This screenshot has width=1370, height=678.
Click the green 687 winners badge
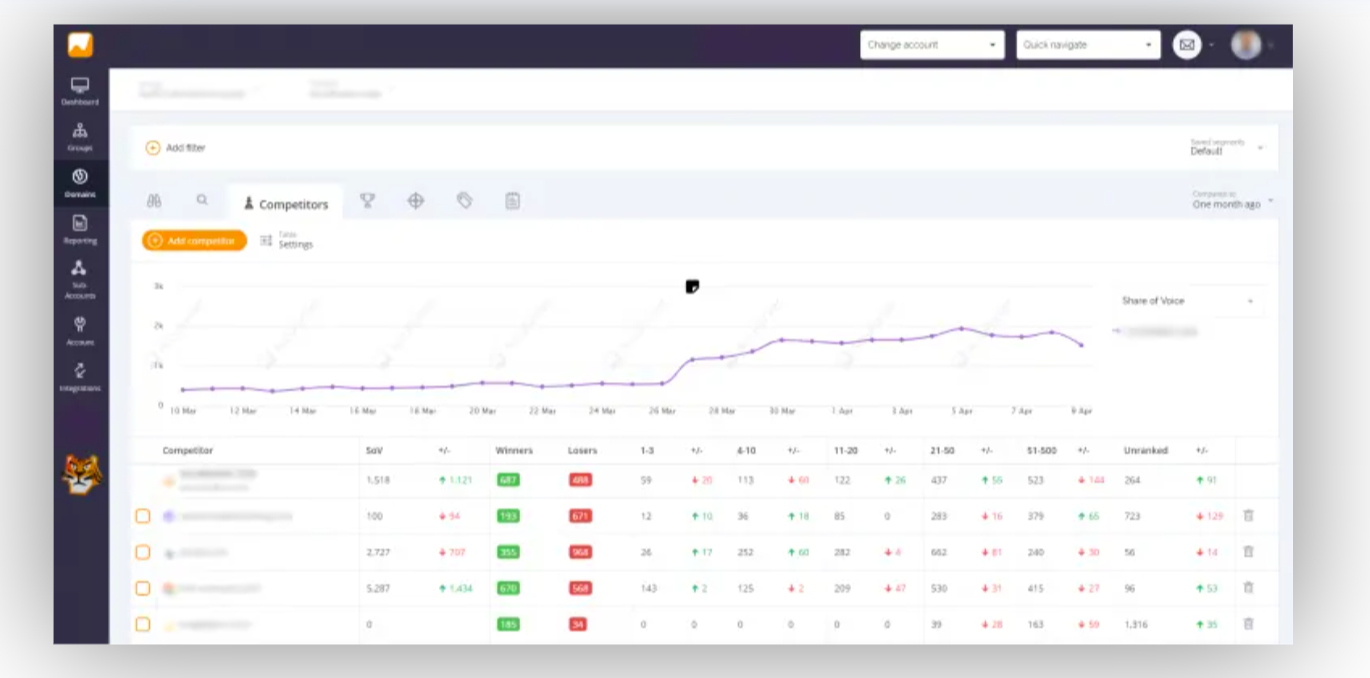[x=508, y=480]
